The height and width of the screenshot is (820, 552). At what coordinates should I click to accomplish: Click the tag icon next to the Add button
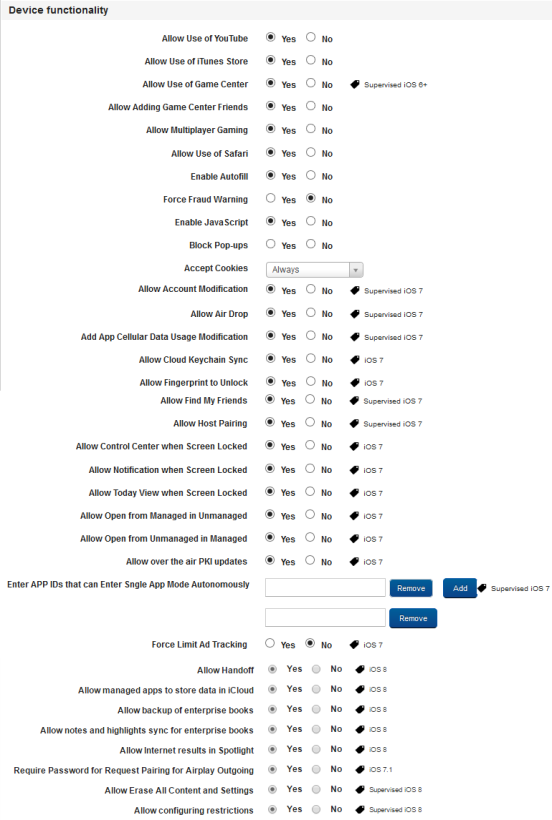(x=482, y=588)
